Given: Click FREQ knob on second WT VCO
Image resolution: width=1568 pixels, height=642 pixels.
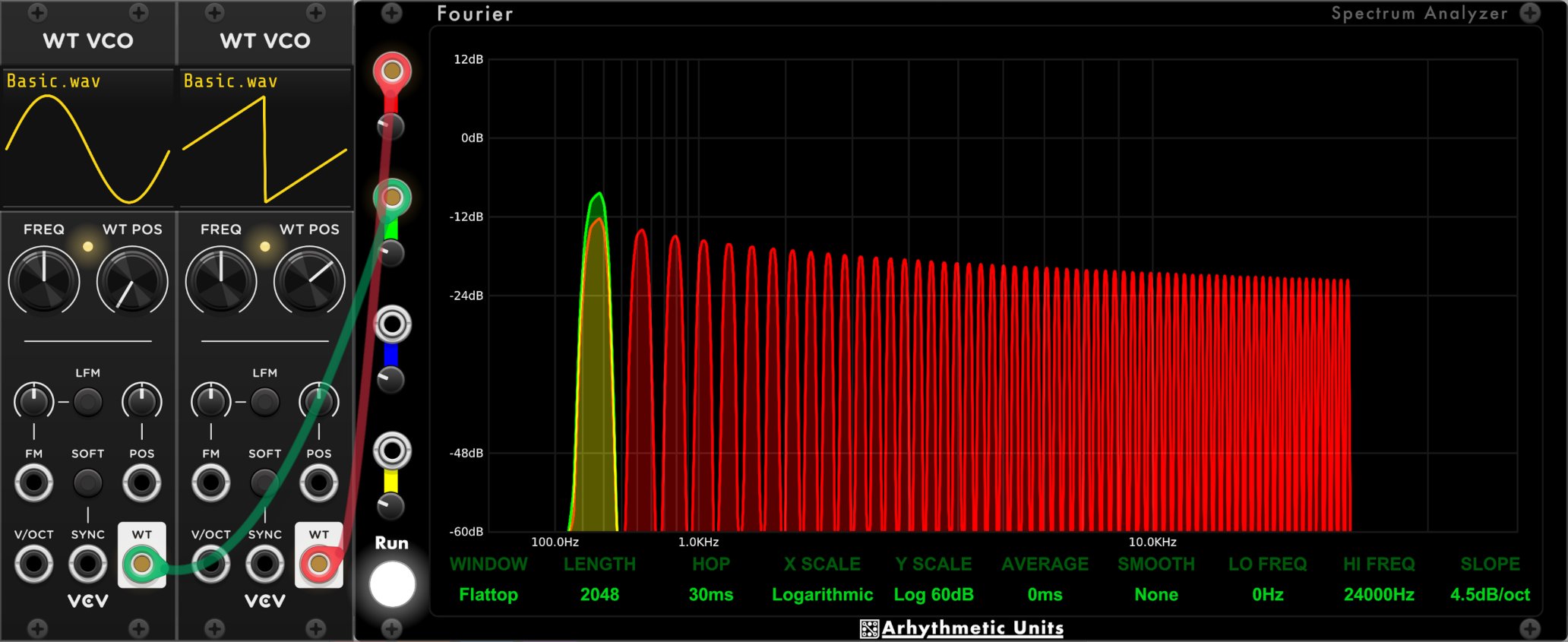Looking at the screenshot, I should pyautogui.click(x=221, y=281).
